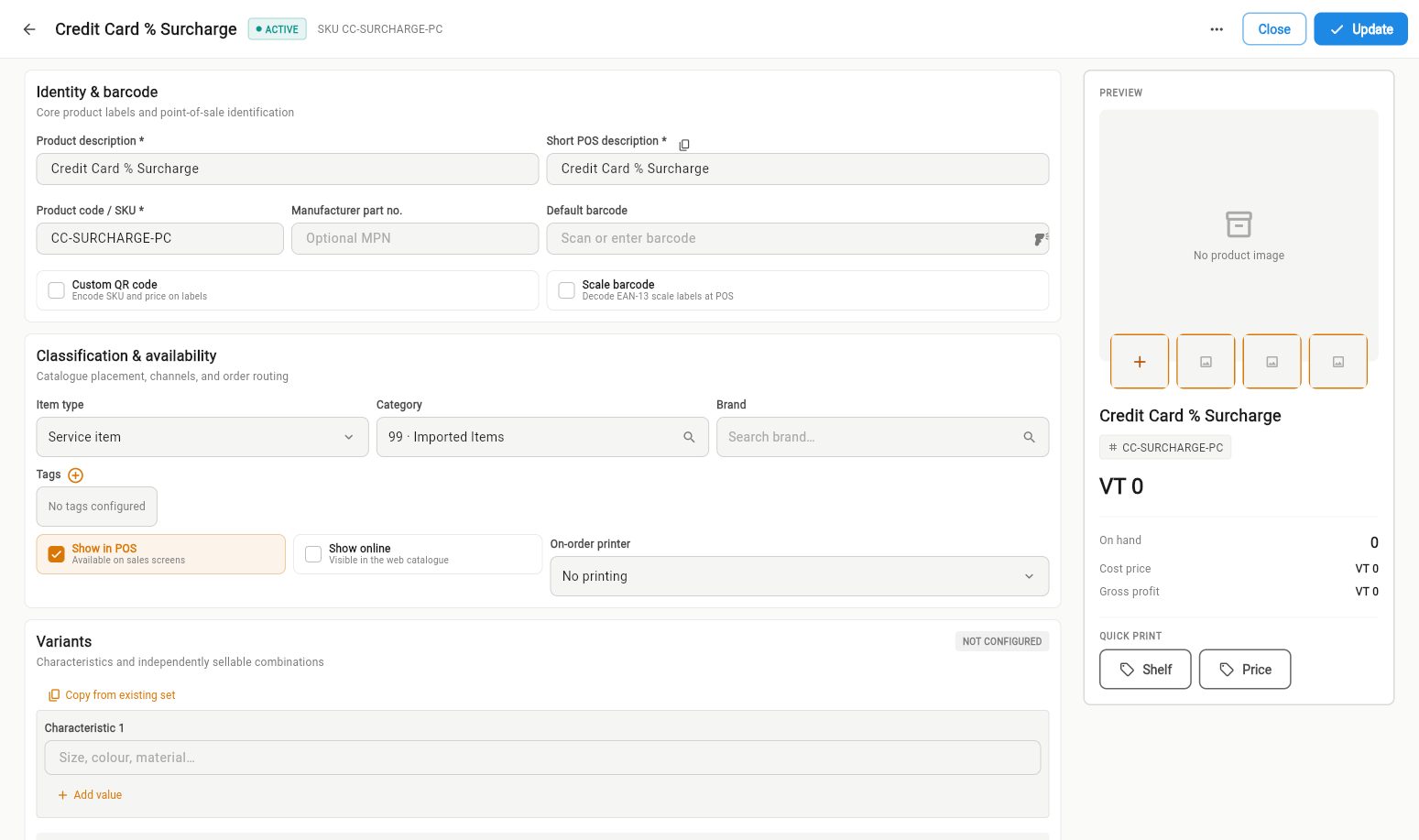Click the Characteristic 1 input field

coord(542,758)
